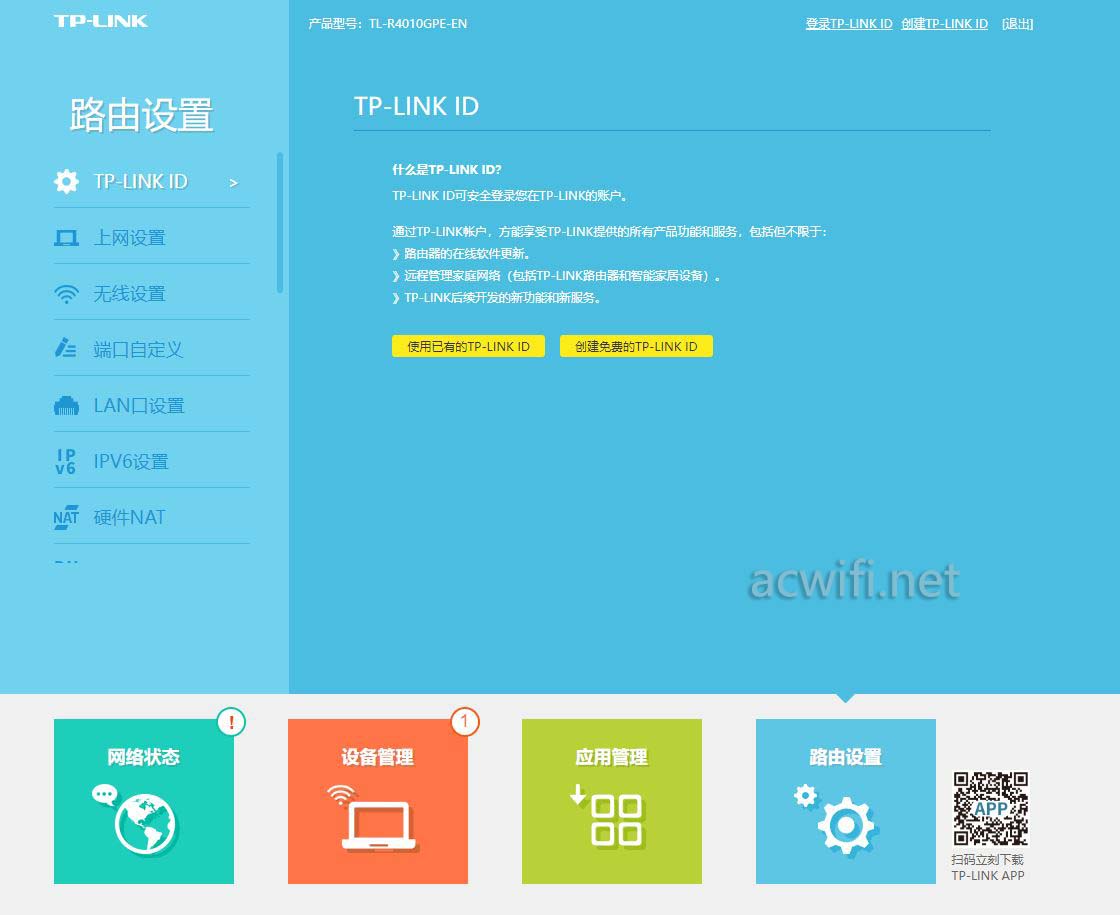Click the pencil icon for 端口自定义
Viewport: 1120px width, 915px height.
[66, 348]
